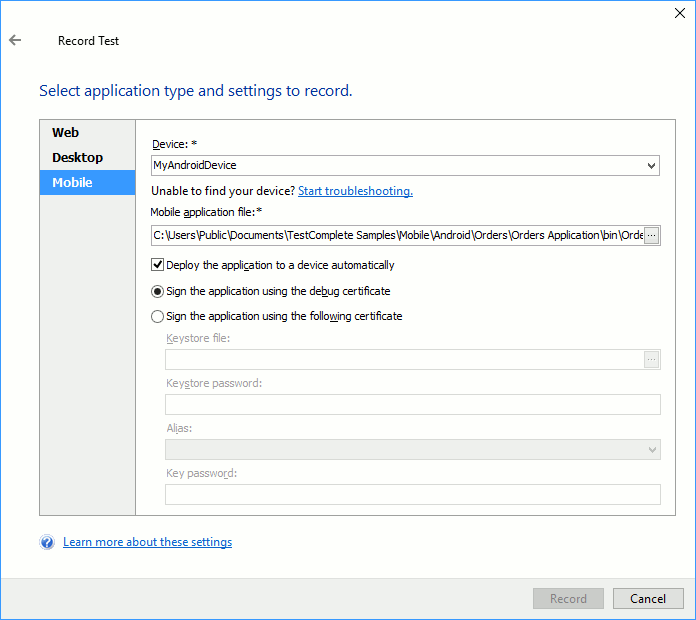This screenshot has width=696, height=620.
Task: Choose sign using the following certificate
Action: coord(158,316)
